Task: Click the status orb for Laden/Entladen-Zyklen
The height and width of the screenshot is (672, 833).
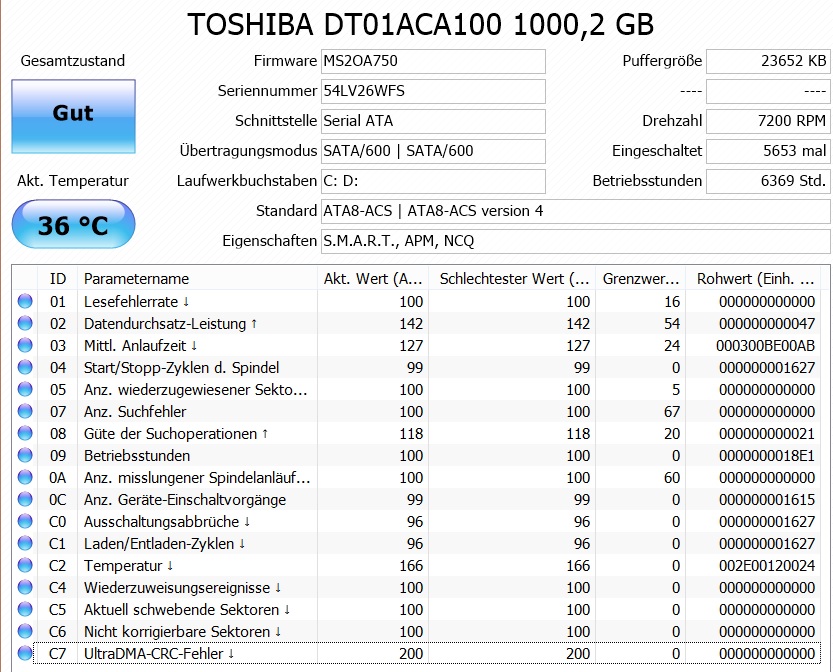Action: pyautogui.click(x=25, y=543)
